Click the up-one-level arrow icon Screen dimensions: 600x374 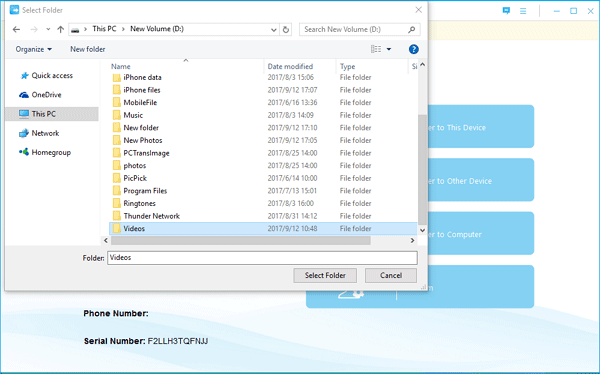pos(60,29)
